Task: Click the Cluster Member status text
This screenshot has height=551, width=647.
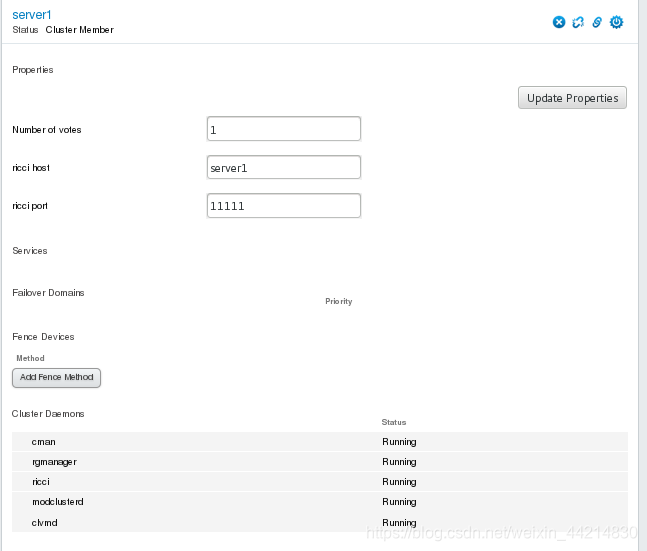Action: (x=80, y=30)
